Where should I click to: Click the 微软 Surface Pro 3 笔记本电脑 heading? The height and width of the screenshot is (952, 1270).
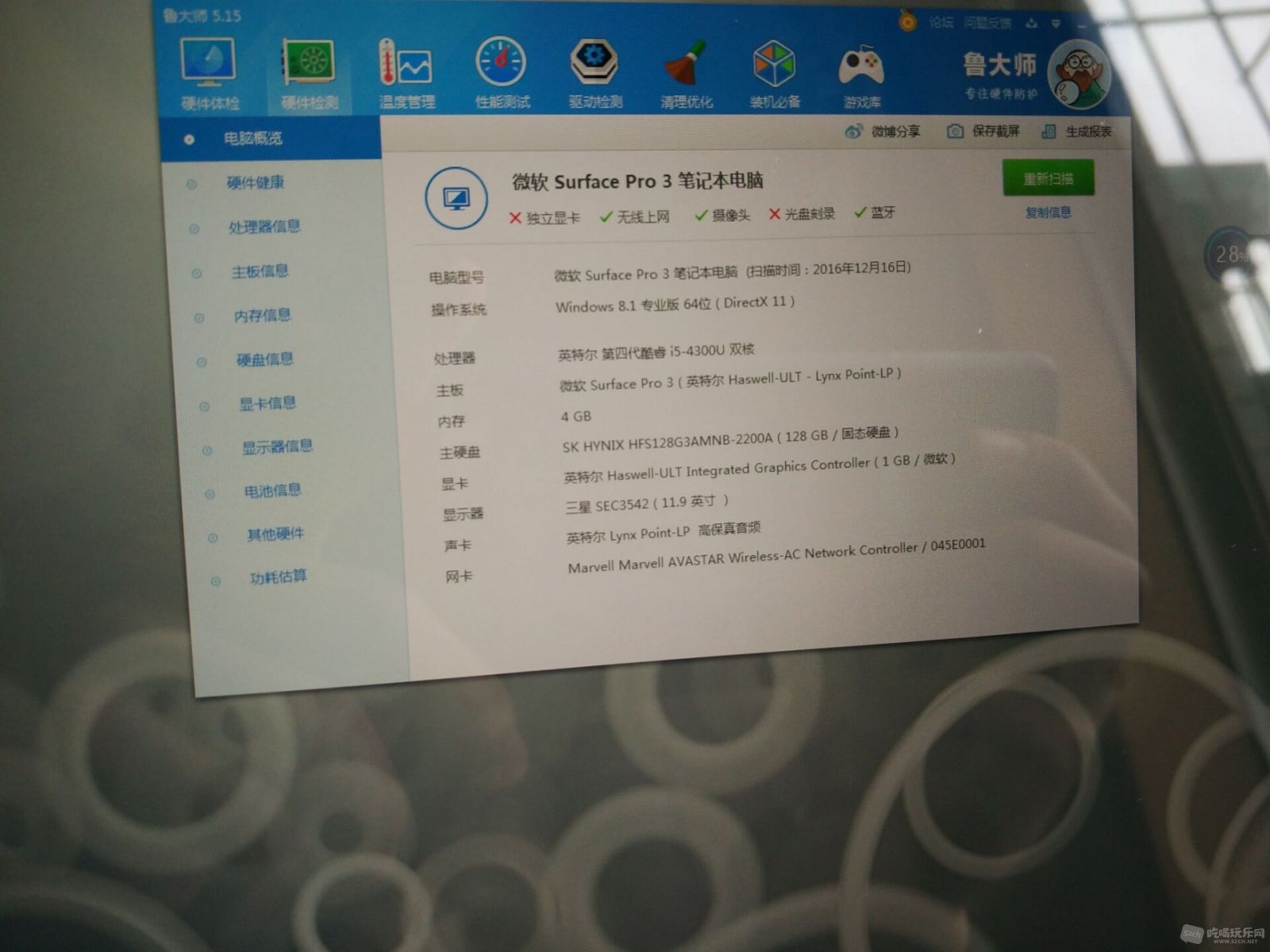(637, 181)
